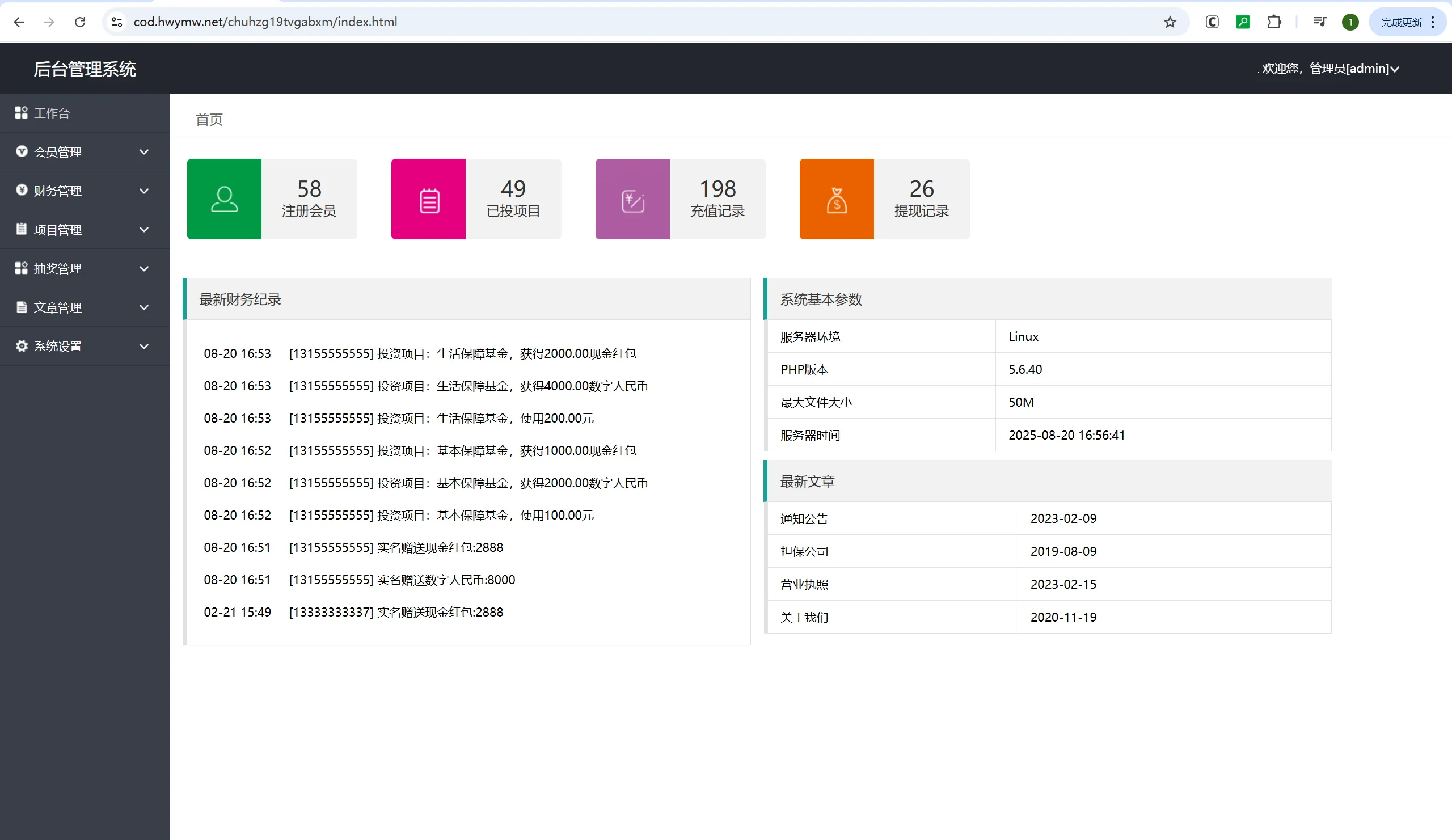Go to the 工作台 menu item
The width and height of the screenshot is (1452, 840).
(52, 113)
